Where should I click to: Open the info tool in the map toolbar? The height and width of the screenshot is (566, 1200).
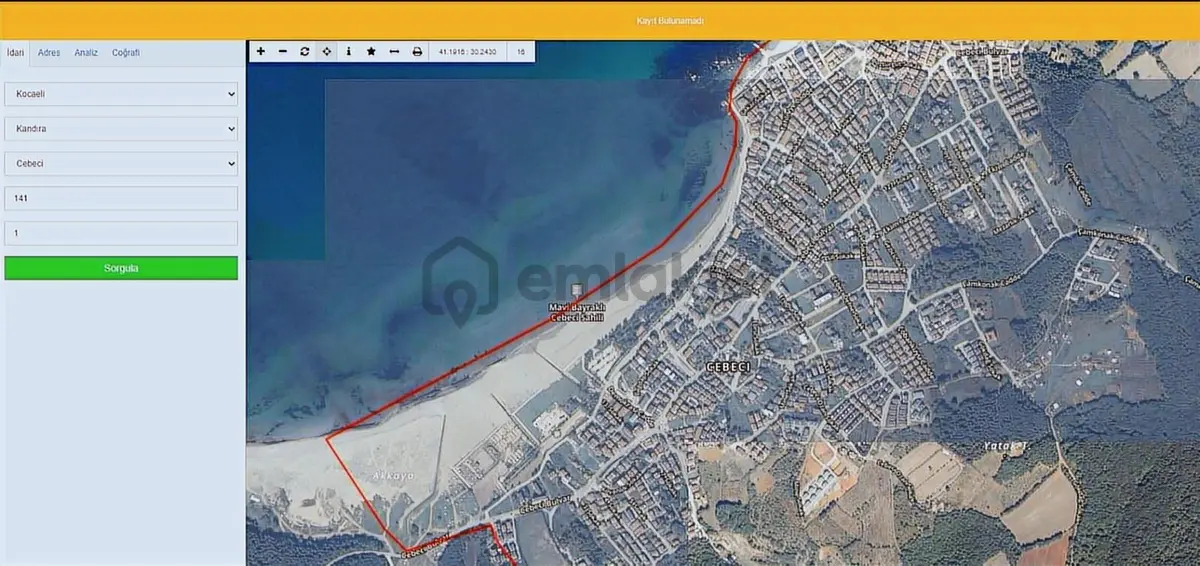349,51
